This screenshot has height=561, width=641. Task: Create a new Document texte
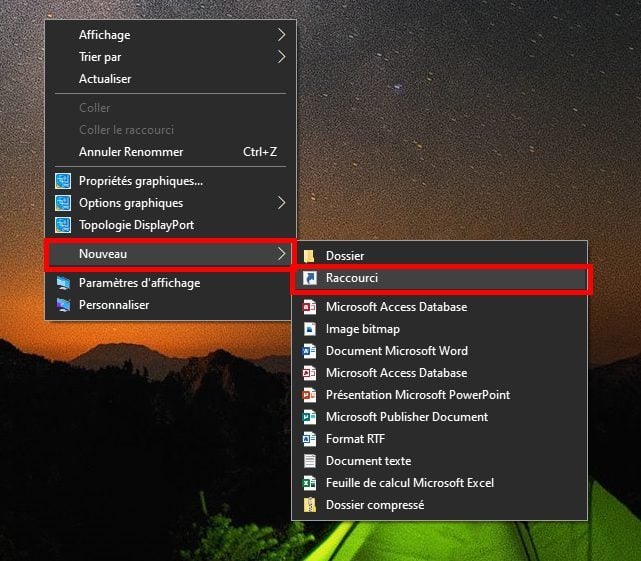click(368, 461)
